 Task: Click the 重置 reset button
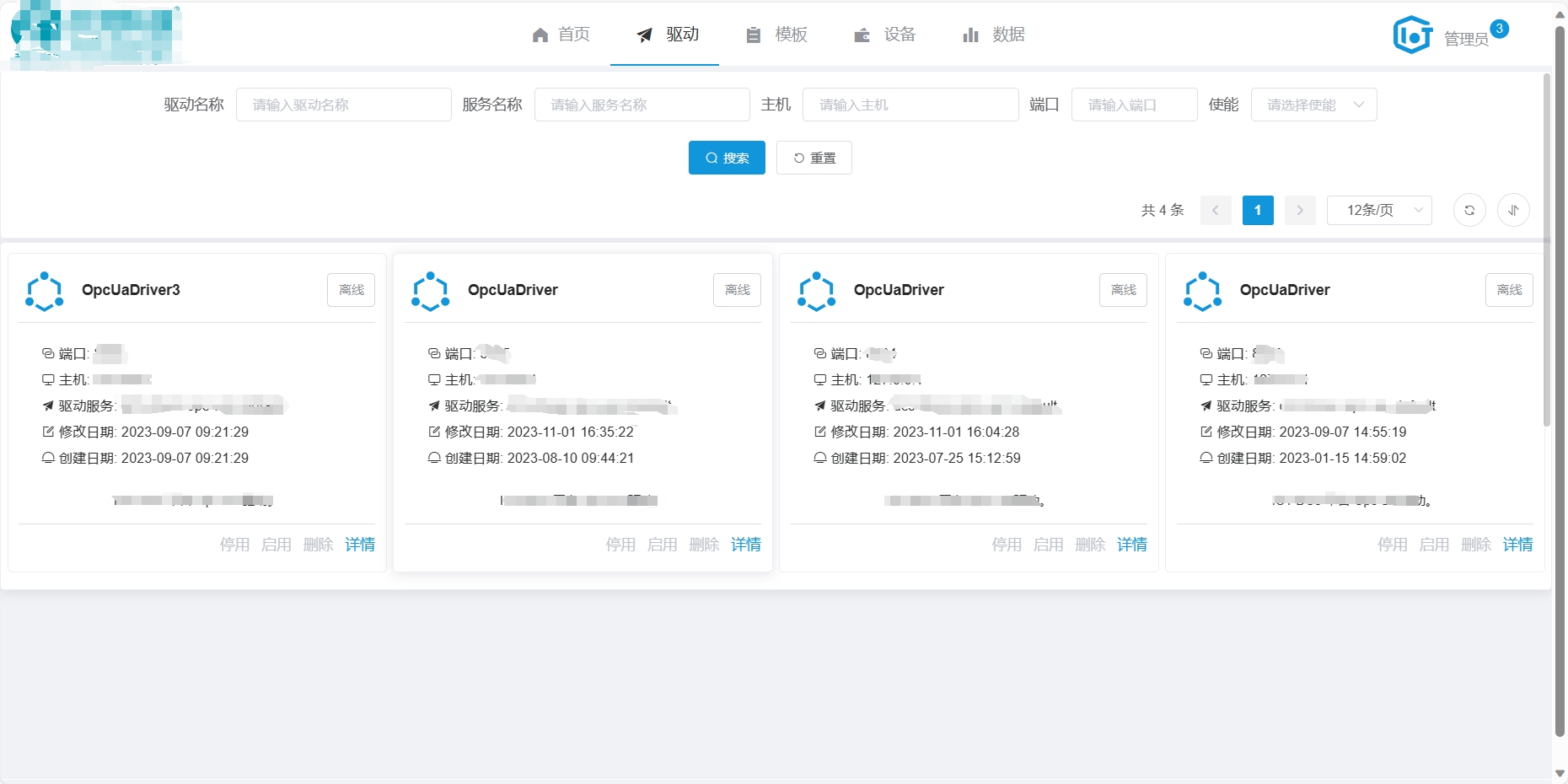(x=814, y=158)
